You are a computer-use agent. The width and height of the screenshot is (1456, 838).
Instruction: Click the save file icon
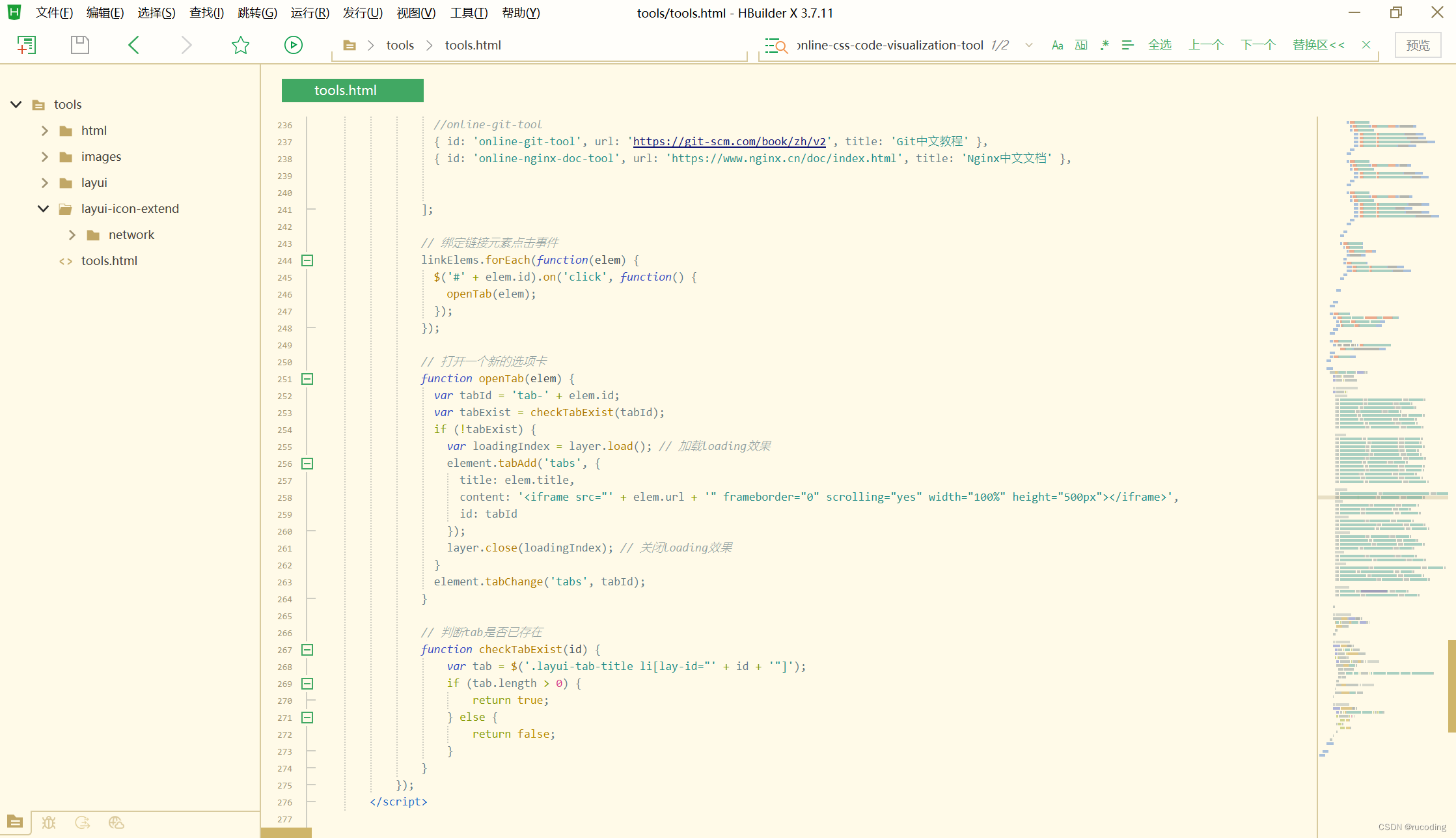click(x=79, y=45)
